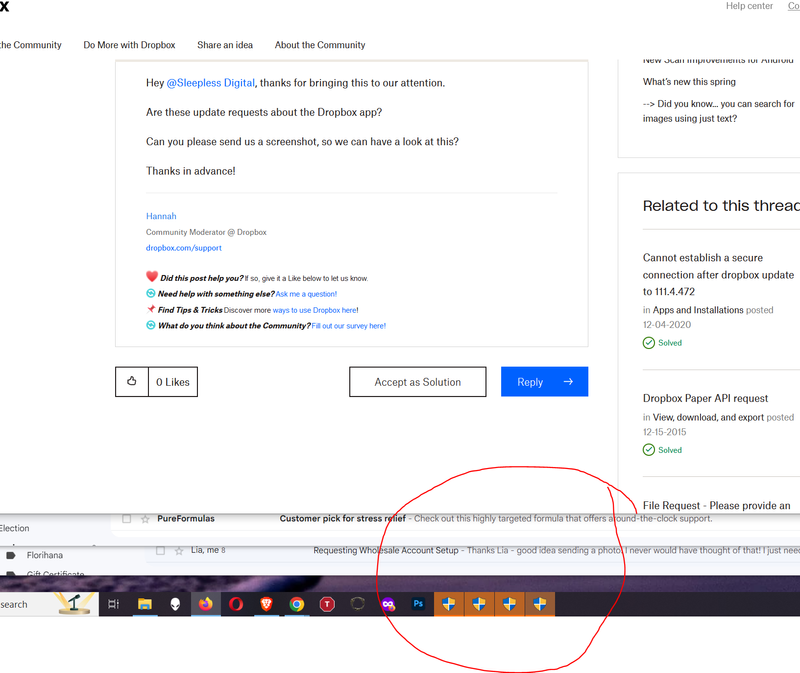This screenshot has height=673, width=800.
Task: Switch to Google Chrome on the taskbar
Action: pos(296,604)
